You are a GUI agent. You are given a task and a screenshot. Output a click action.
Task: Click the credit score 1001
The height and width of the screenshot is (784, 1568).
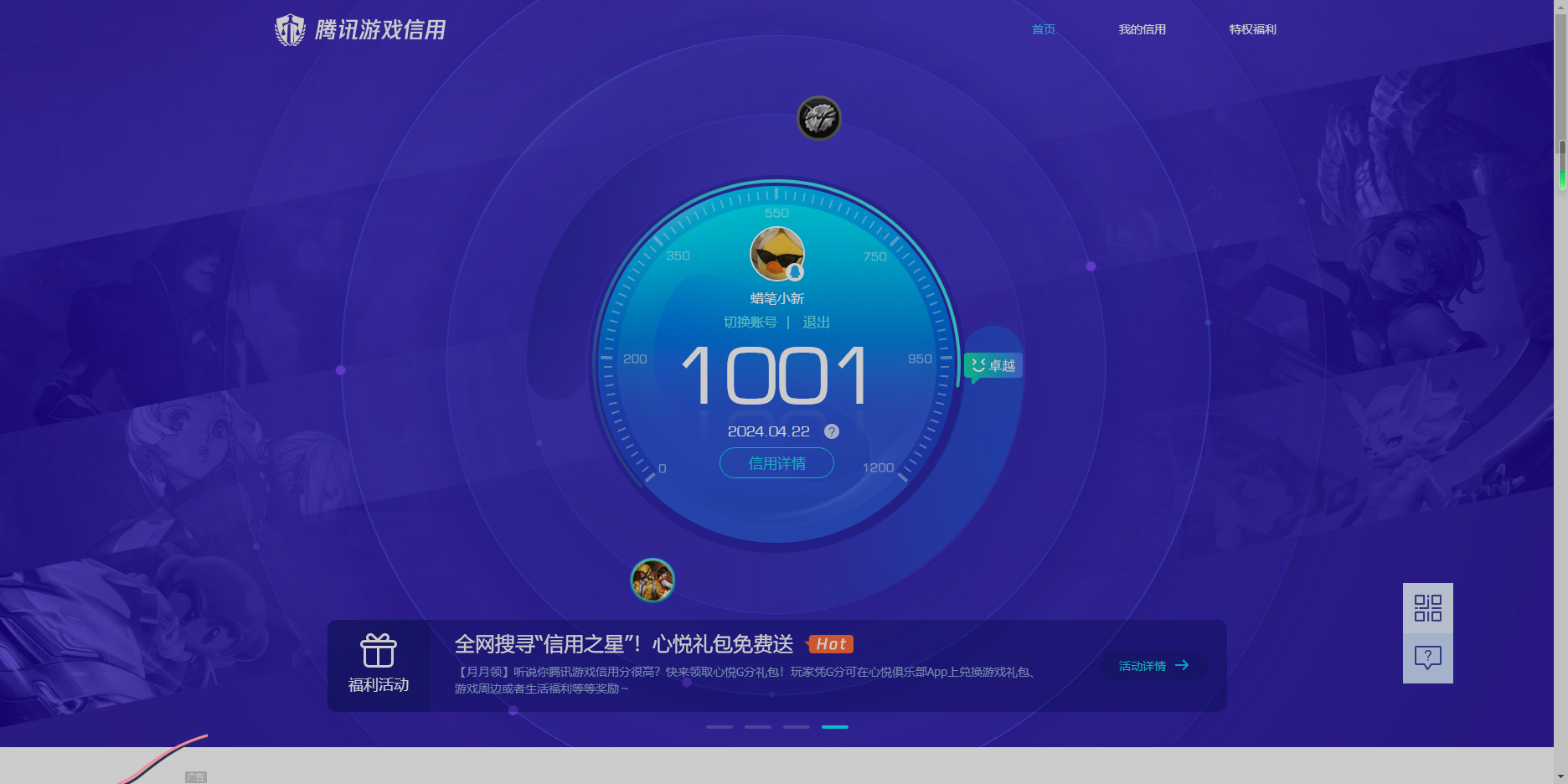[x=775, y=376]
